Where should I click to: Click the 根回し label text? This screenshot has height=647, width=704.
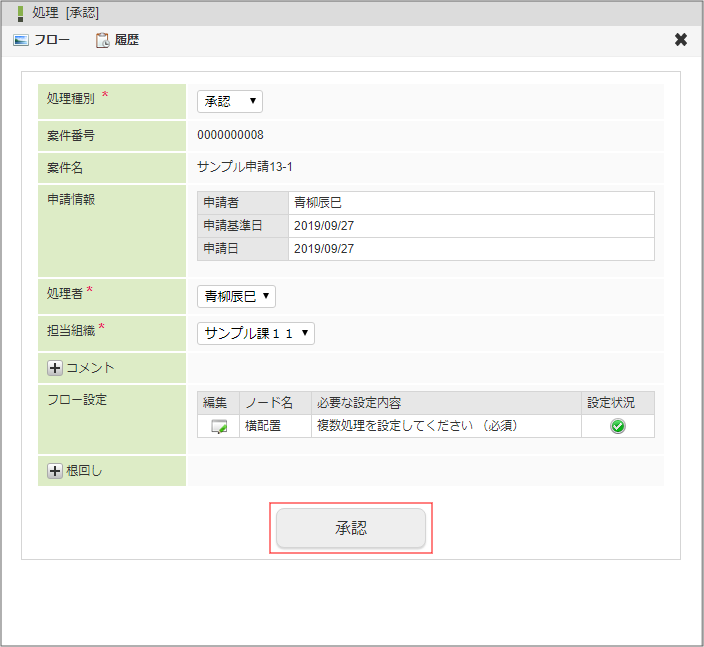[84, 471]
